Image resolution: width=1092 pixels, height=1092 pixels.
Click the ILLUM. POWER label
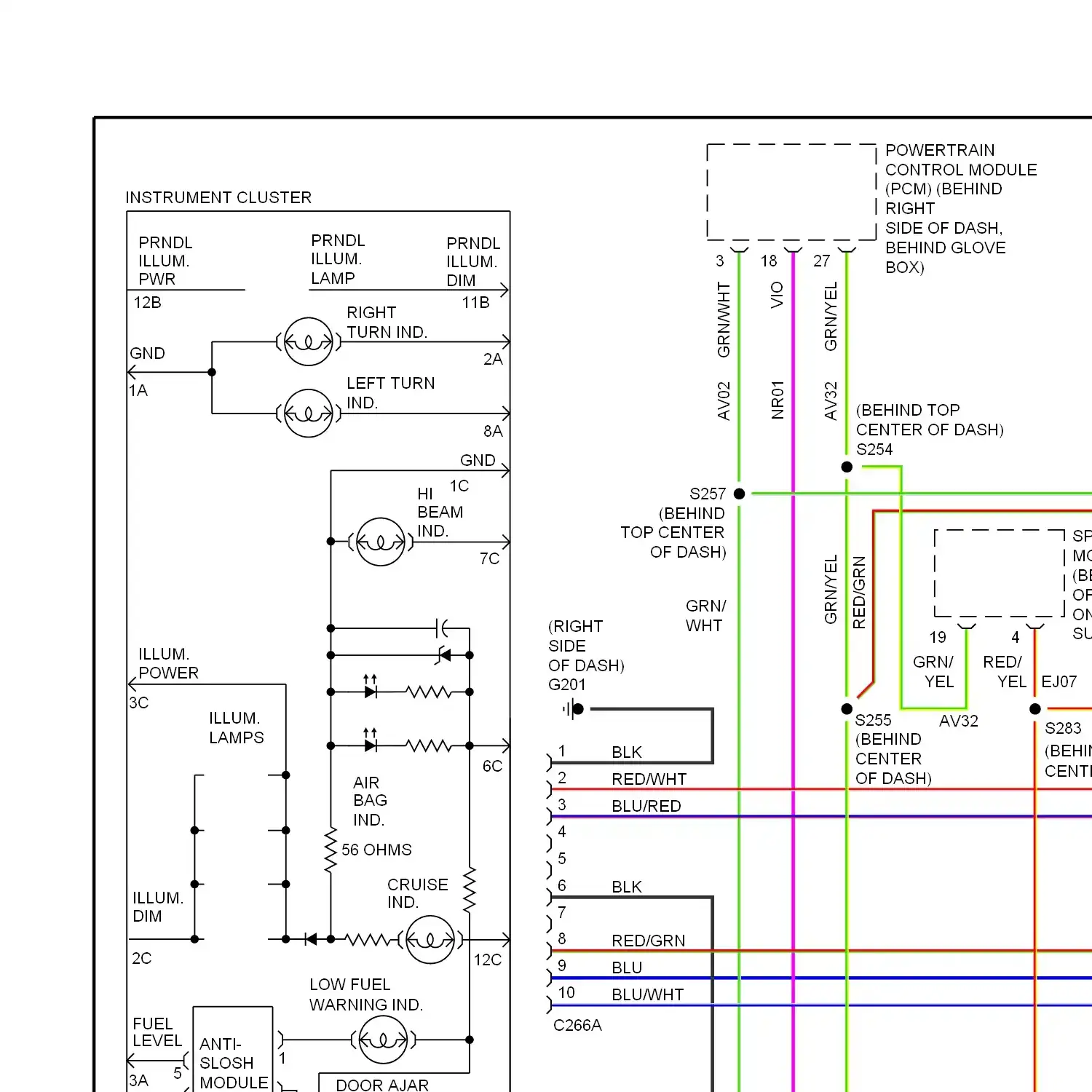(168, 663)
